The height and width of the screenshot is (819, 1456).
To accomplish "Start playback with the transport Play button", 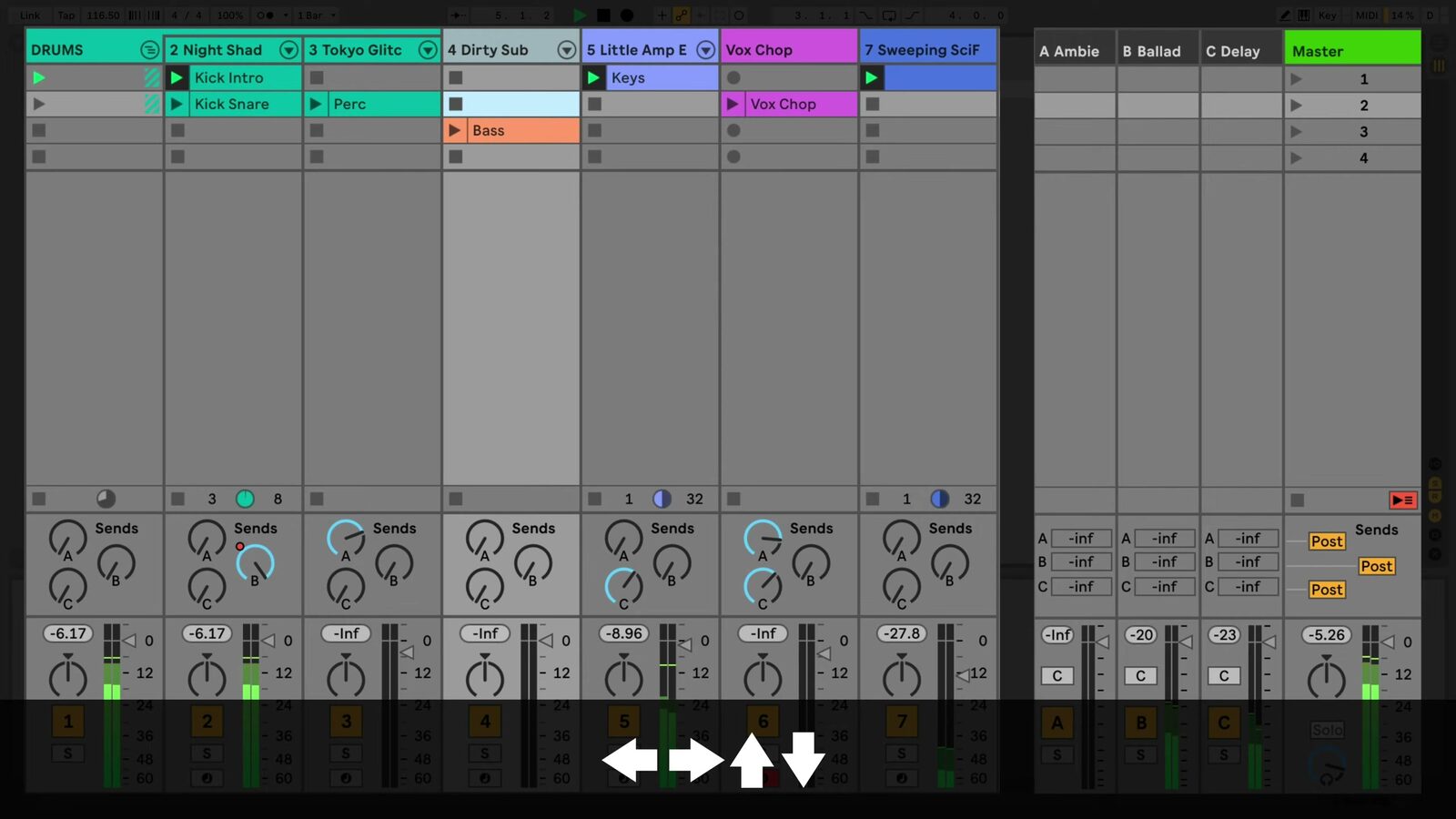I will coord(580,15).
